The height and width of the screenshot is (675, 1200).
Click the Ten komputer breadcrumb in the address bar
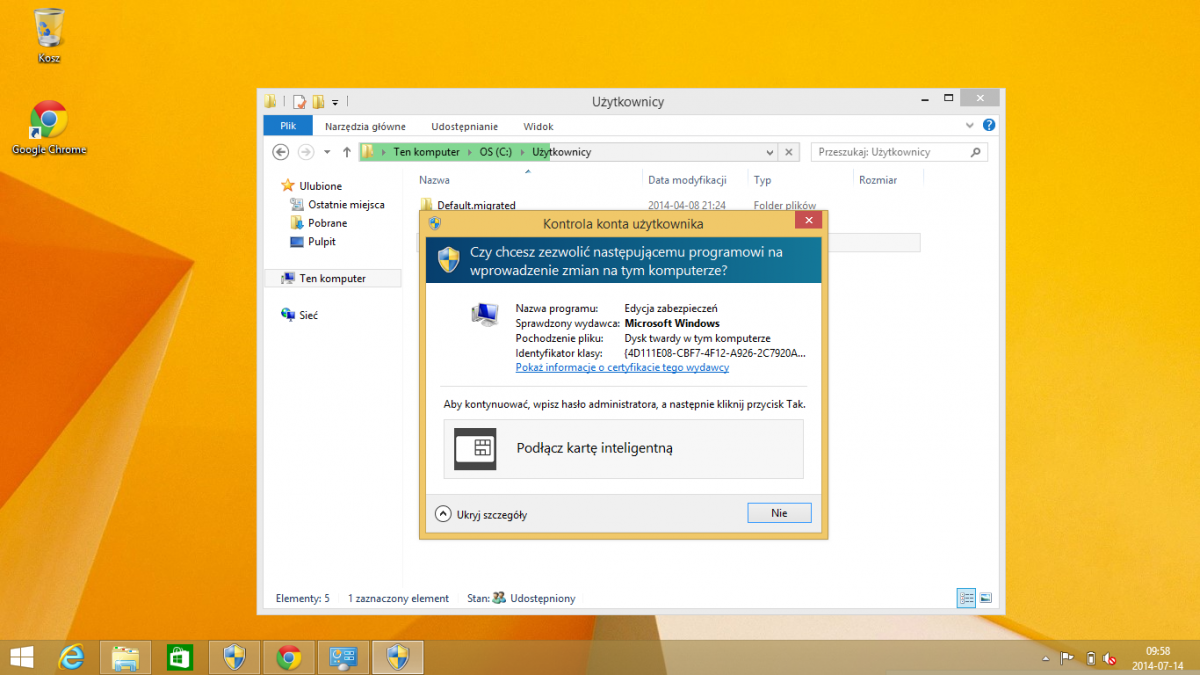pyautogui.click(x=427, y=152)
